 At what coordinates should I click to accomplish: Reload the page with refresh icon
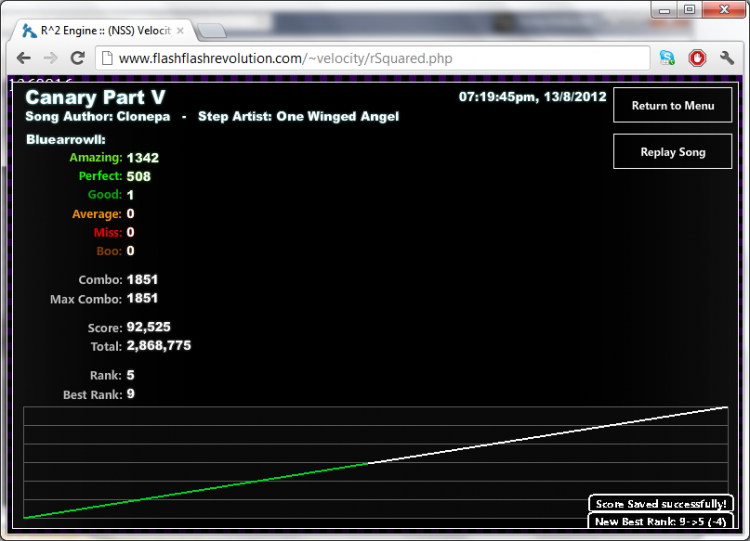[77, 58]
